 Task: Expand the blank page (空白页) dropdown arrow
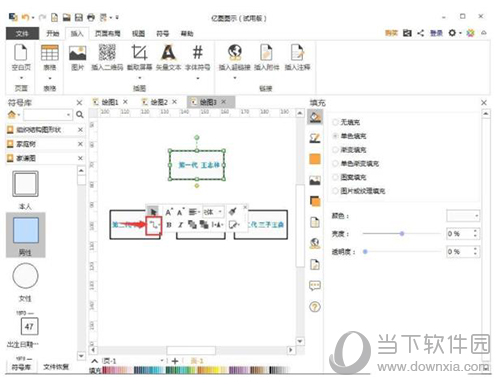[21, 78]
